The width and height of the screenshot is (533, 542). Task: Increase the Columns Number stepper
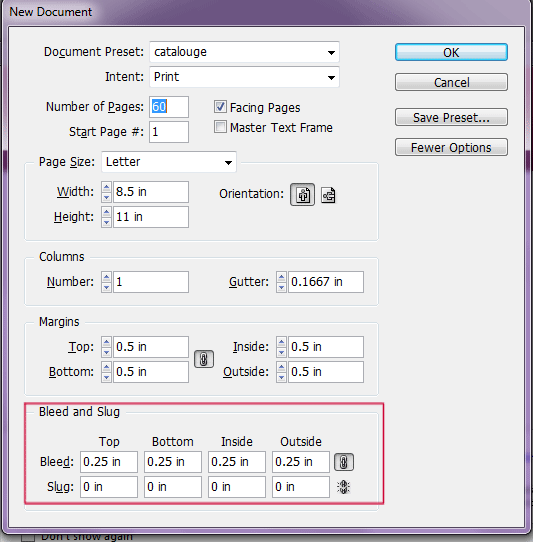[x=106, y=277]
